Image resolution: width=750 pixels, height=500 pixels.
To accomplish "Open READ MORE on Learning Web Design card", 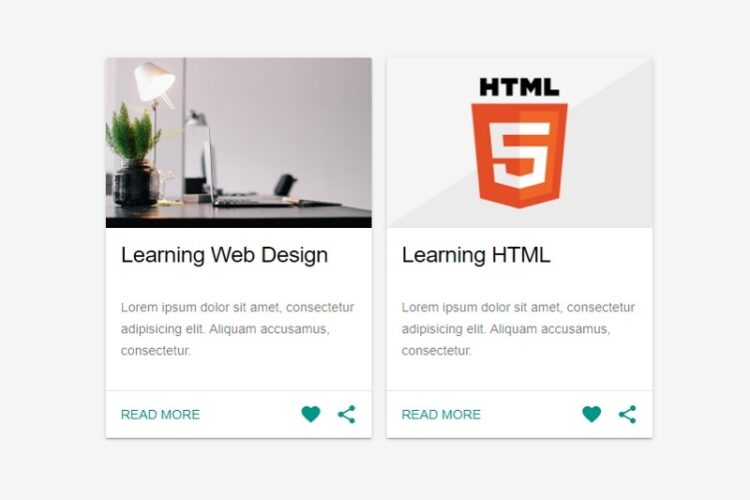I will 160,414.
